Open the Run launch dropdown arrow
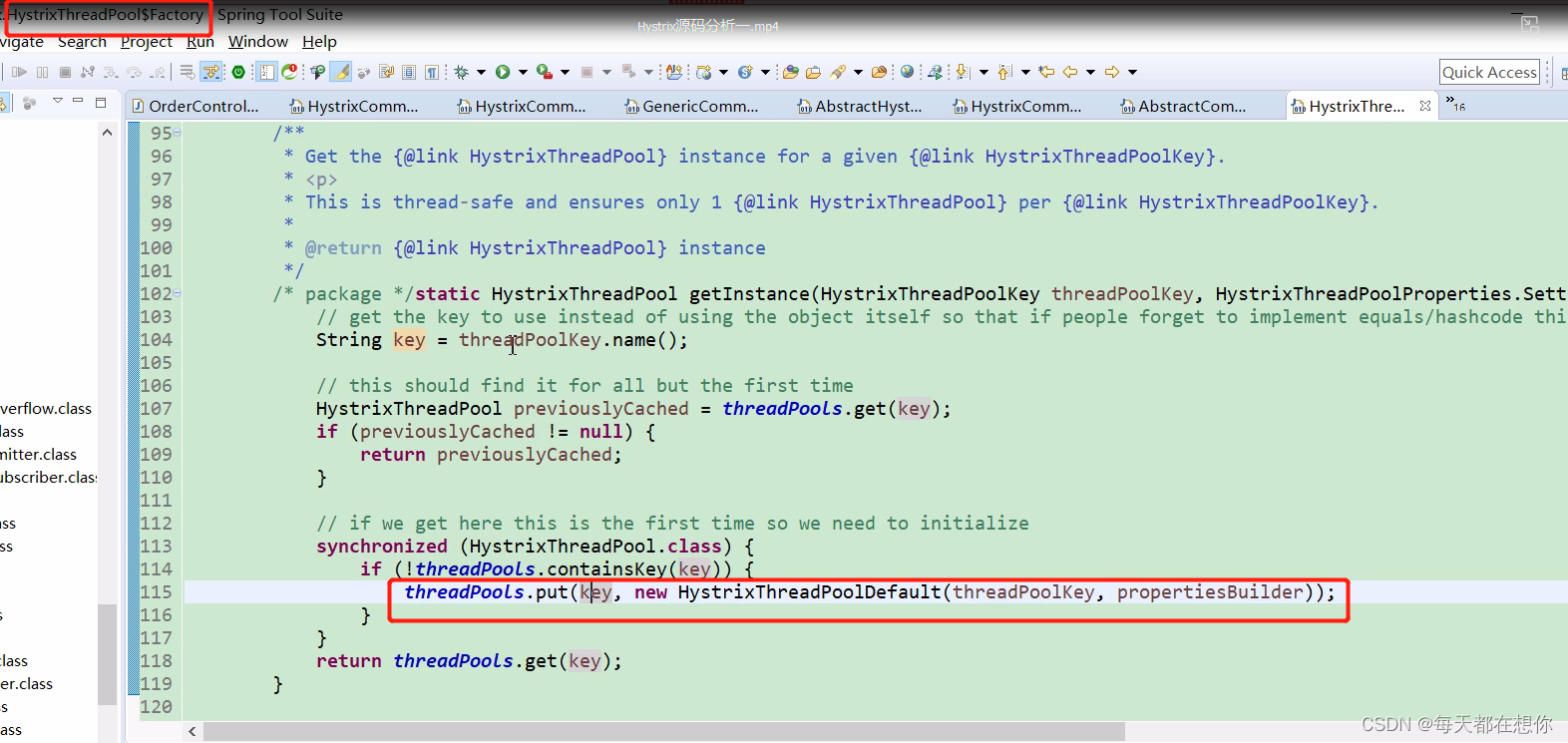Viewport: 1568px width, 743px height. click(x=523, y=72)
